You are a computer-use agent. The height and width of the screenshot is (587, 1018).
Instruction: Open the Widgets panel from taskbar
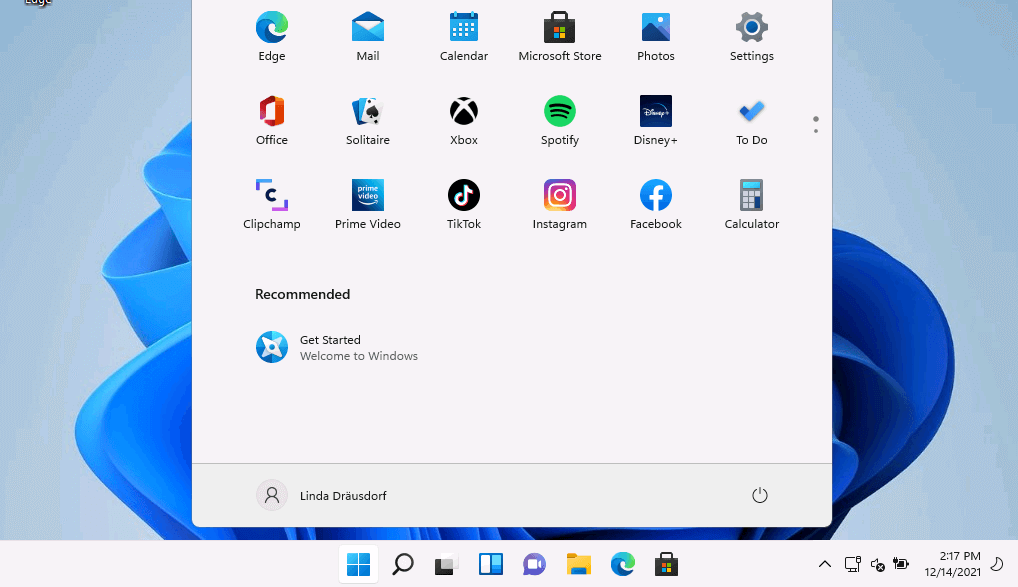pos(490,565)
